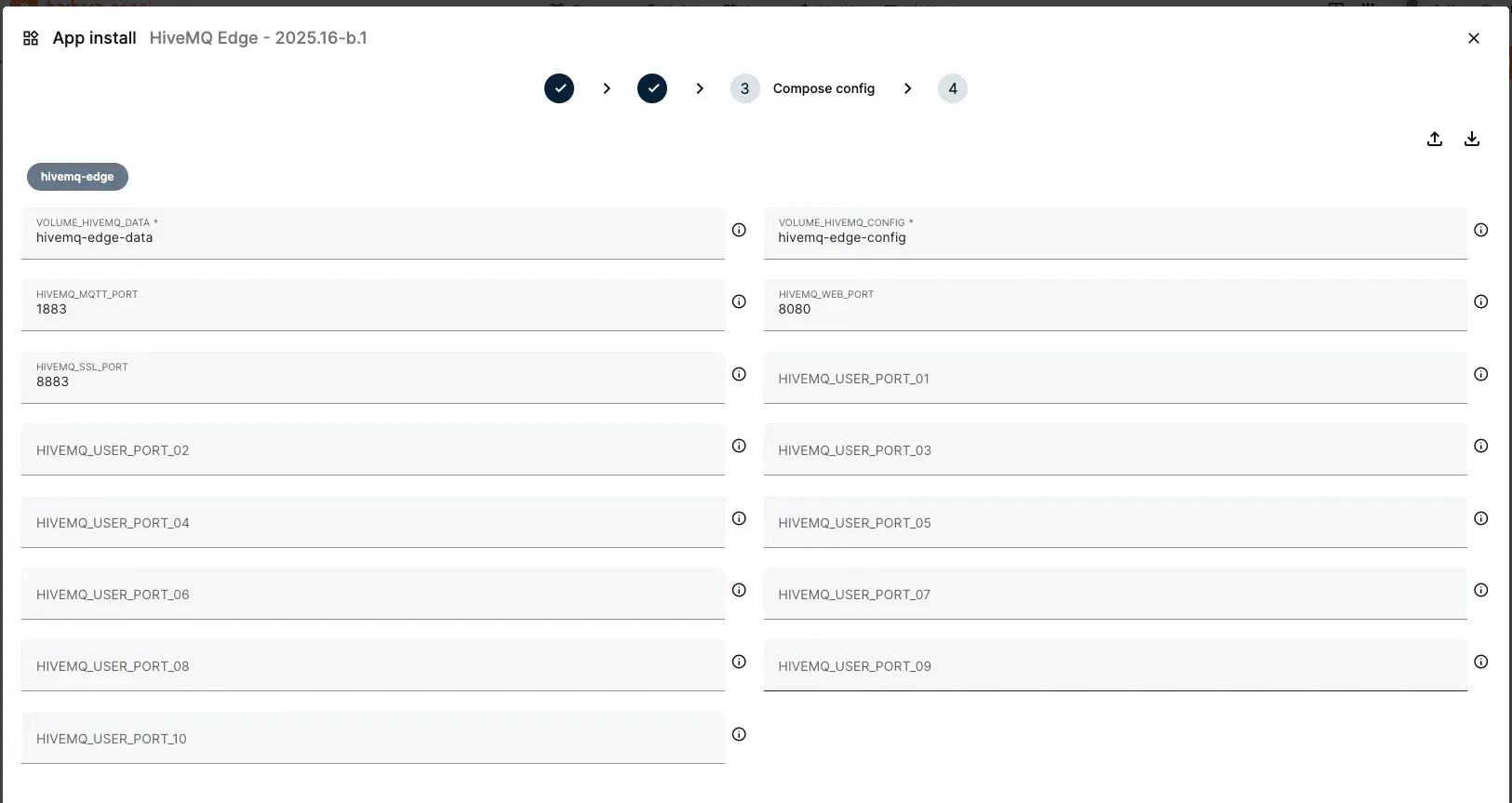Go to completed step two
Screen dimensions: 1512x803
tap(652, 88)
